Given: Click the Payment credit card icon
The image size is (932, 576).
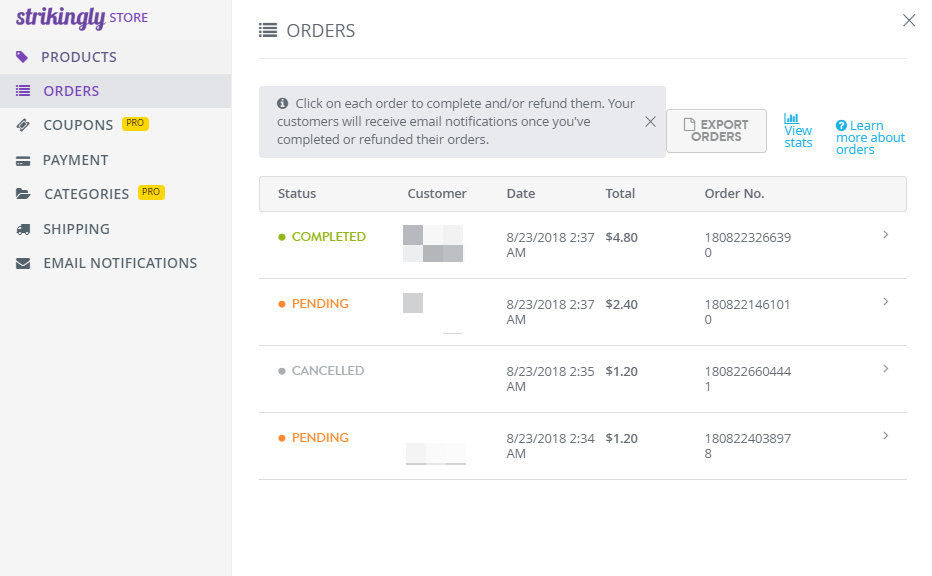Looking at the screenshot, I should [23, 160].
